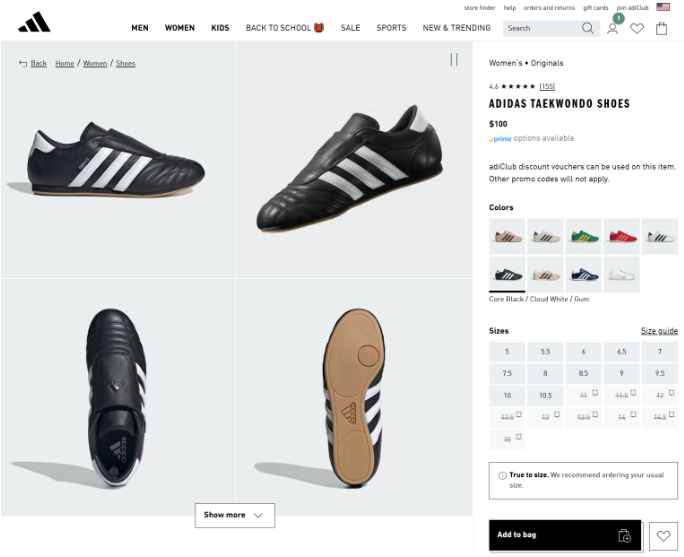Select size 6.5
This screenshot has width=684, height=557.
(x=622, y=352)
